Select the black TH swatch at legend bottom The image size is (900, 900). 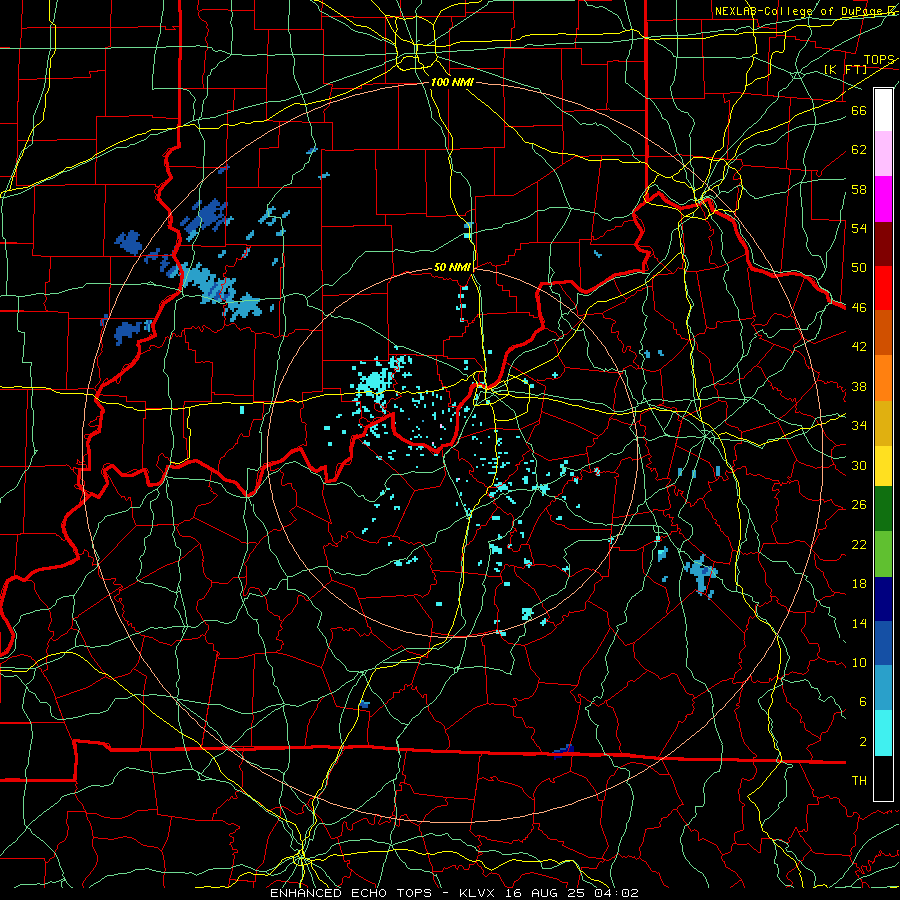click(x=883, y=778)
